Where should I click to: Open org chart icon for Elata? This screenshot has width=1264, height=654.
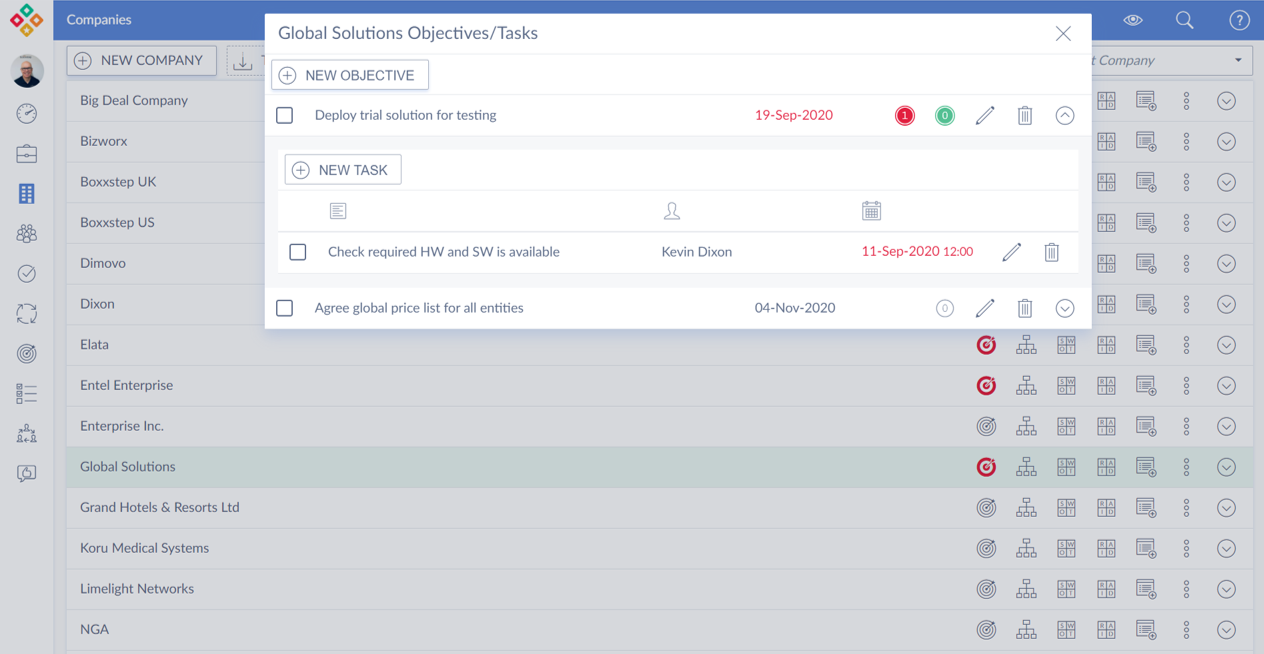[x=1026, y=345]
